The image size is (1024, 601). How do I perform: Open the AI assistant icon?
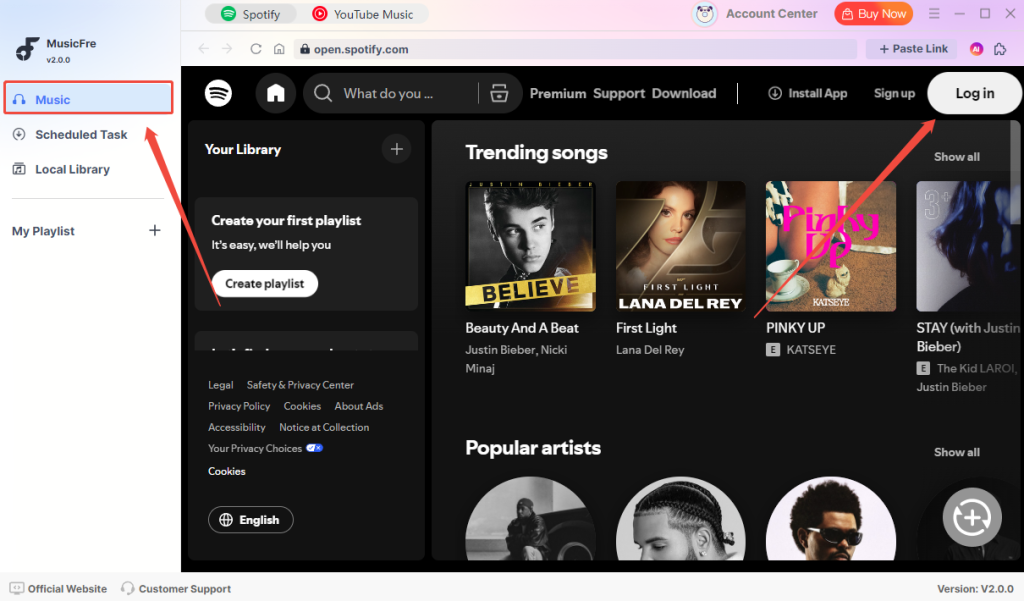click(976, 49)
